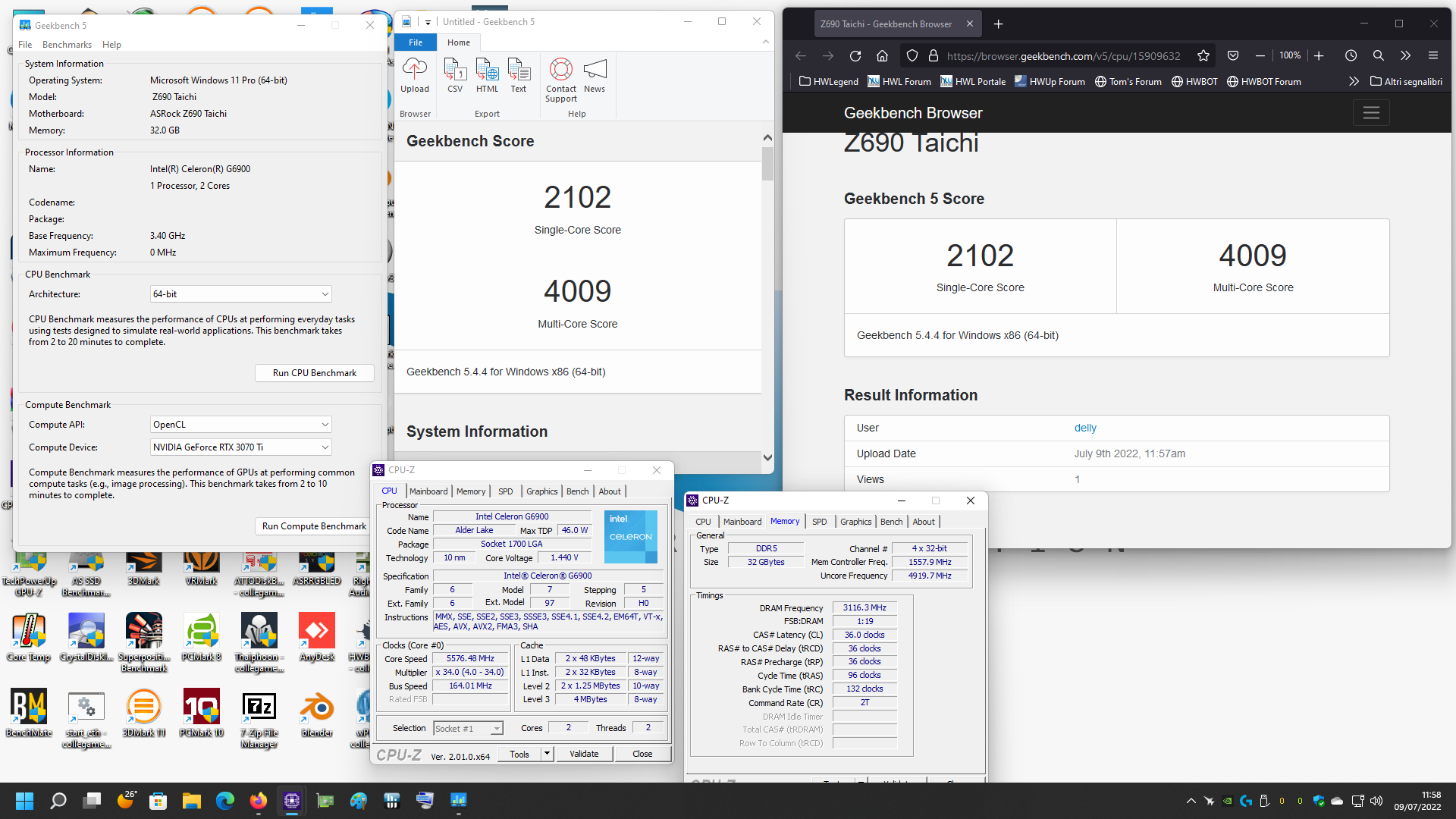Open File Explorer from taskbar
The width and height of the screenshot is (1456, 819).
pyautogui.click(x=191, y=801)
